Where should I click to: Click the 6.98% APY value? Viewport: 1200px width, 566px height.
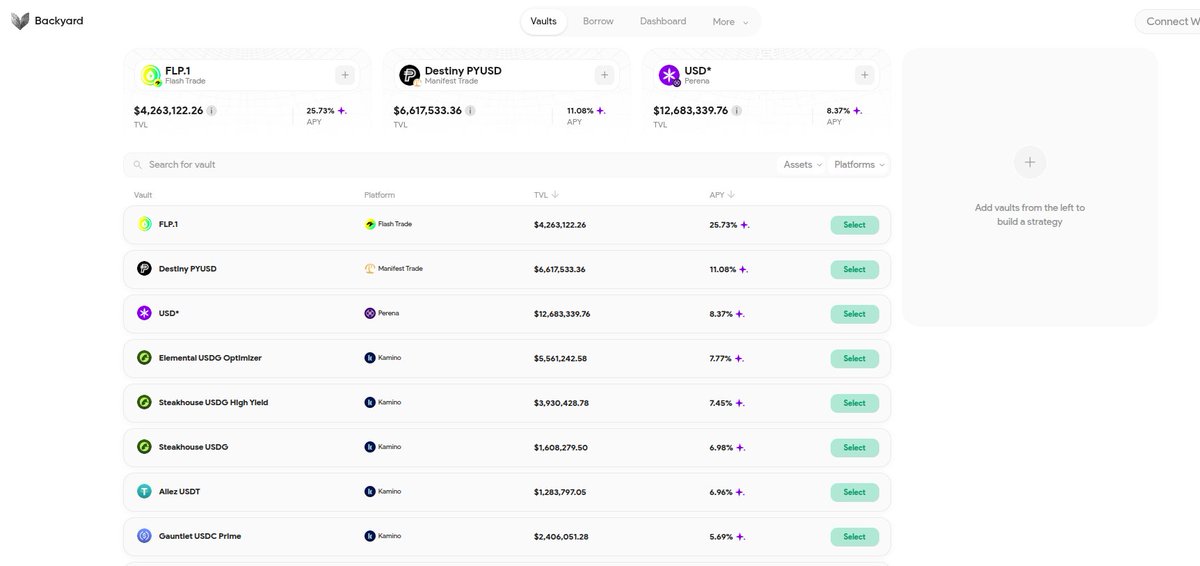[x=722, y=447]
